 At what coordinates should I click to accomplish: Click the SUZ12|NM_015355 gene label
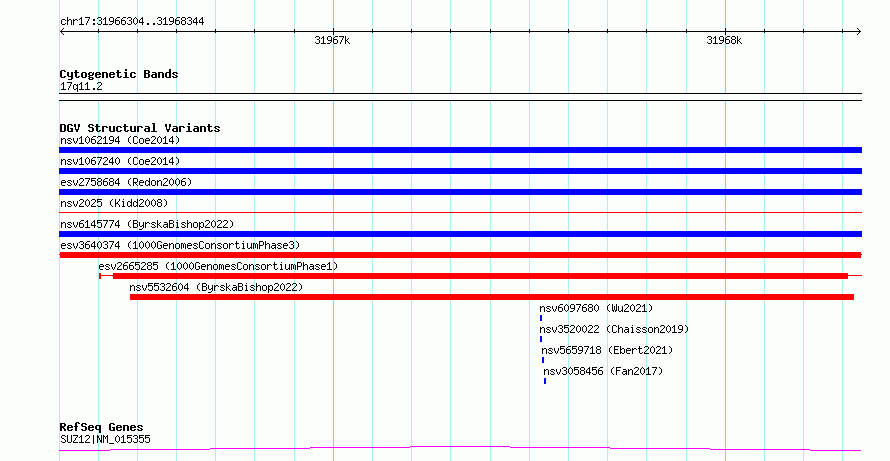(105, 439)
